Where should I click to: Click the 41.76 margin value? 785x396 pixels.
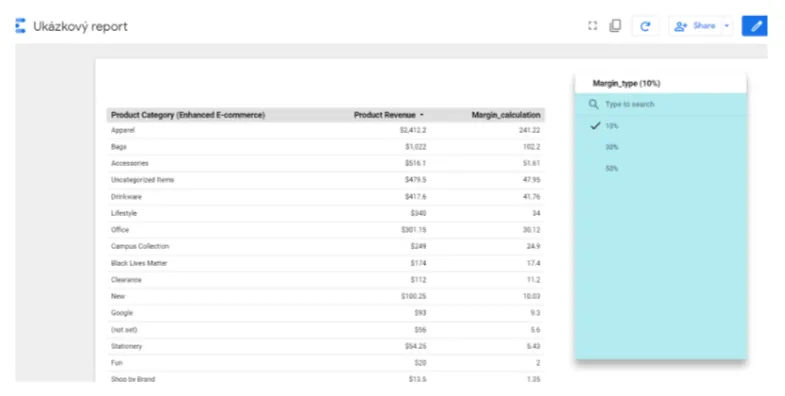532,197
